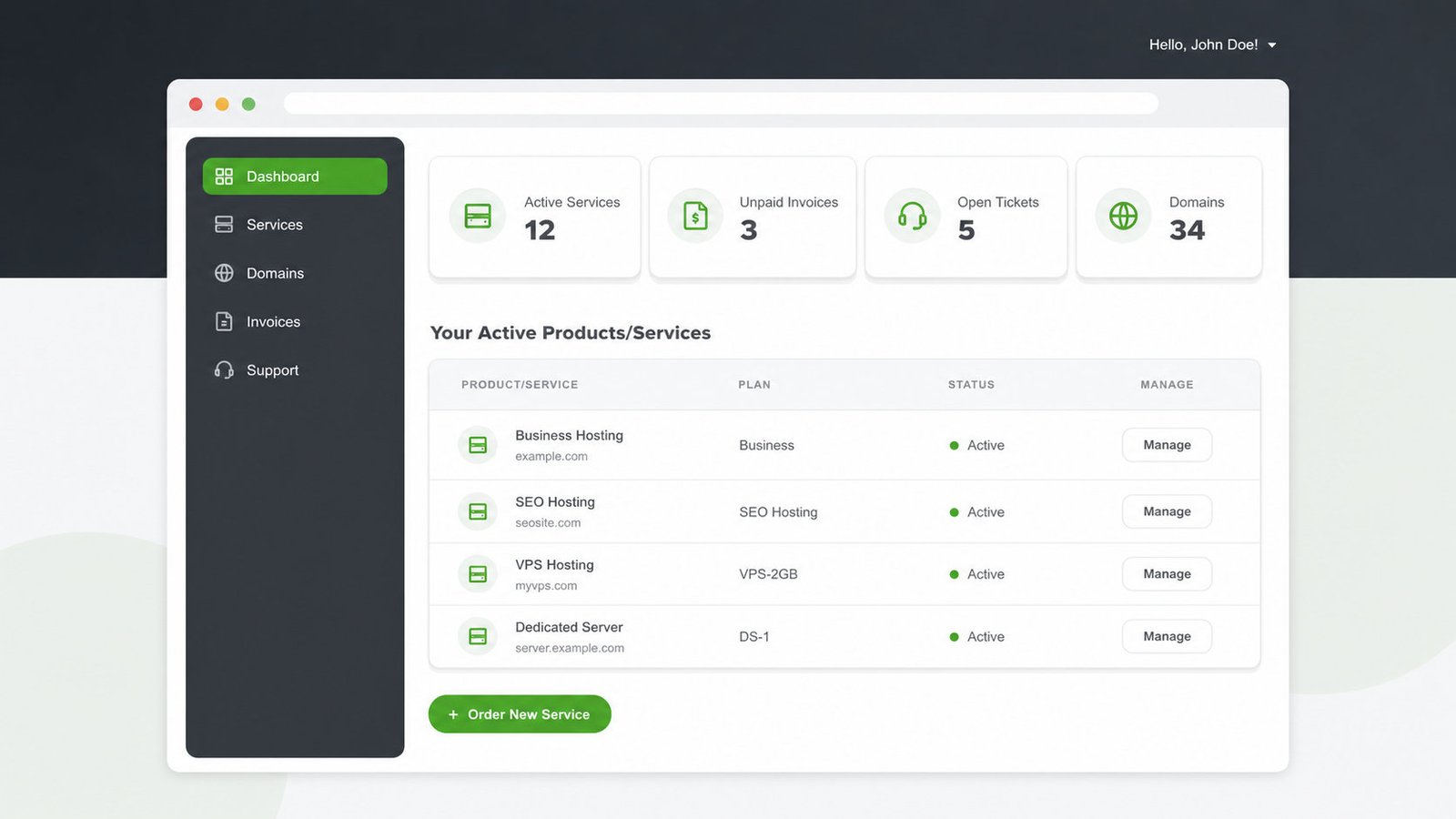The height and width of the screenshot is (819, 1456).
Task: Click the VPS Hosting service name
Action: click(554, 564)
